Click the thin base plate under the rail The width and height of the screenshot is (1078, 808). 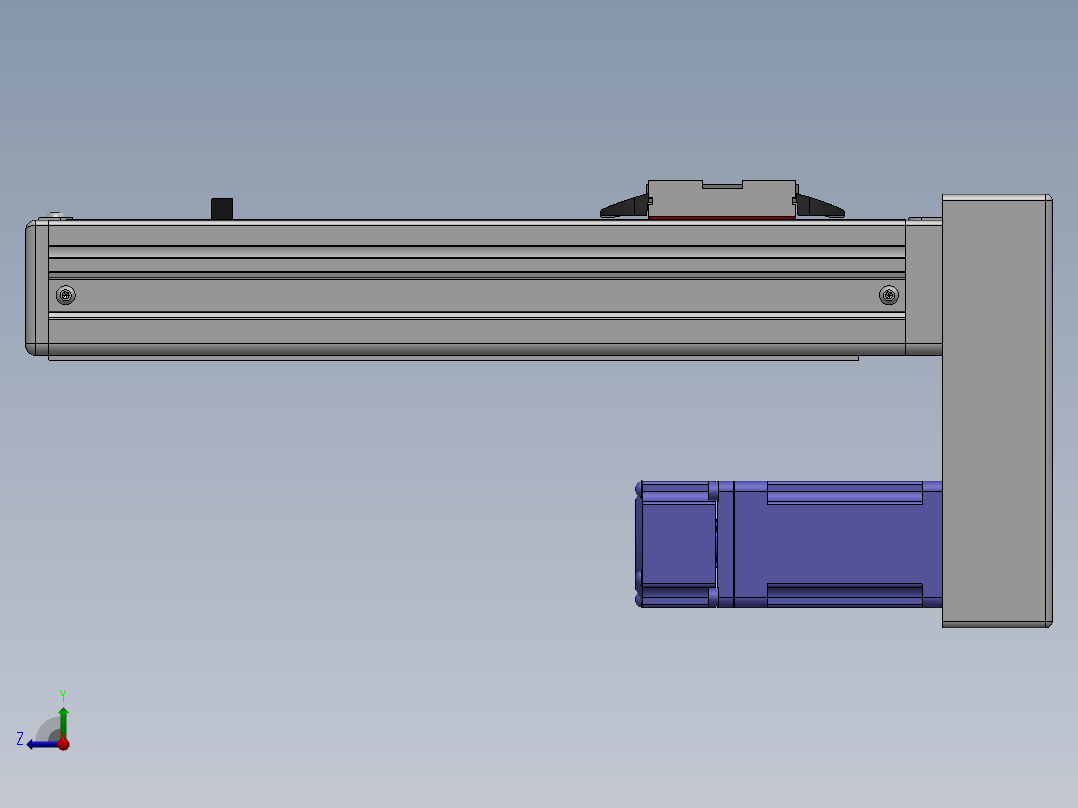click(450, 358)
